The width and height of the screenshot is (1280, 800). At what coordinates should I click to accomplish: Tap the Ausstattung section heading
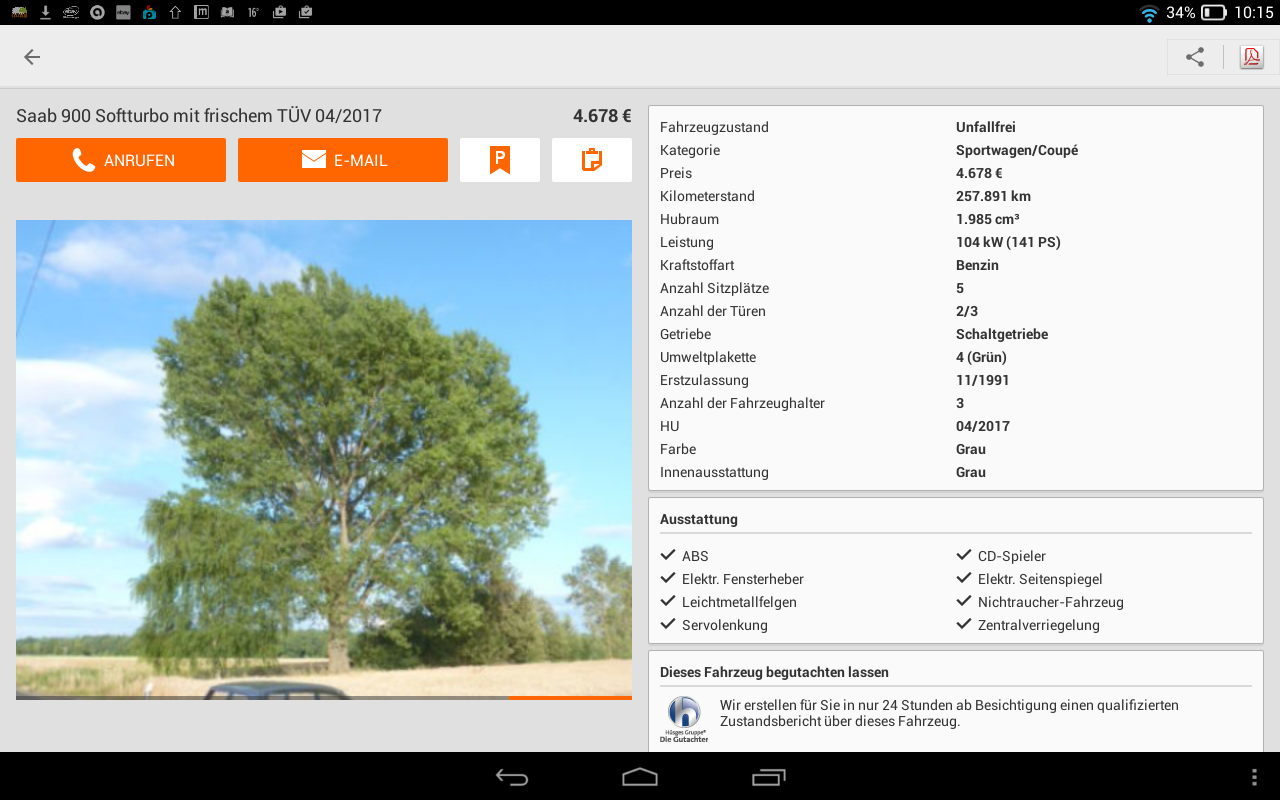pos(699,519)
